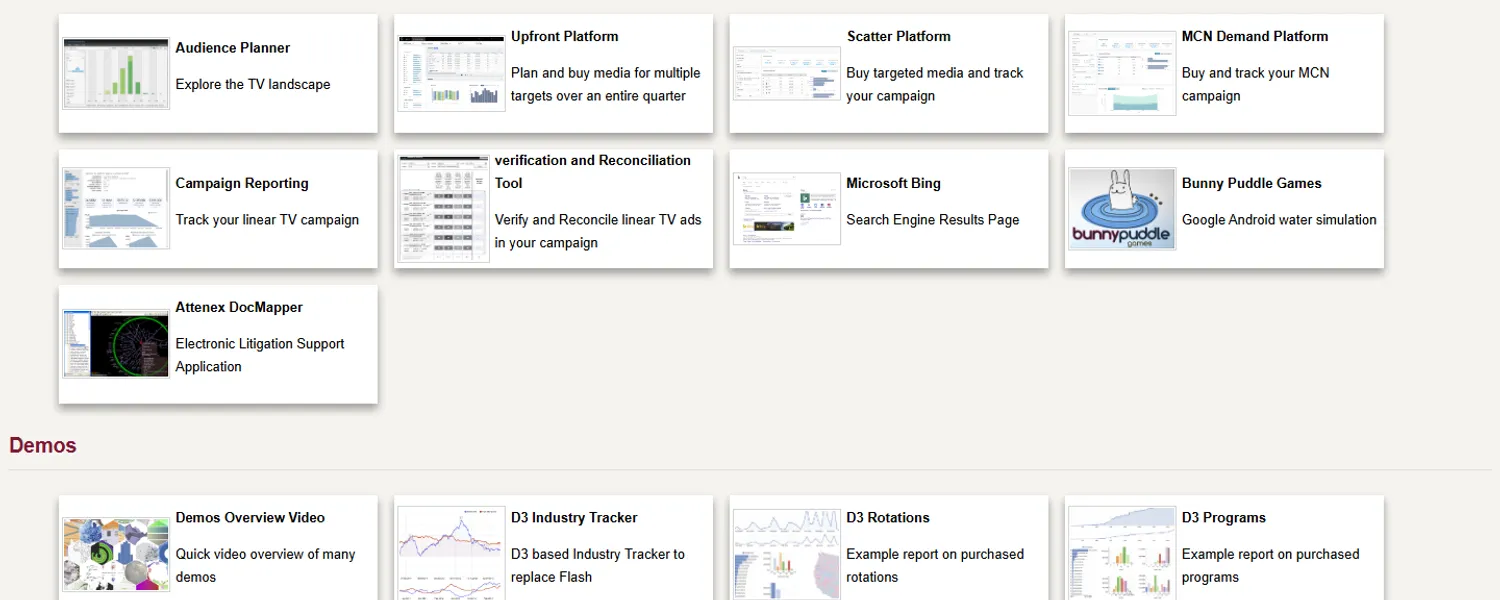Select 'D3 based Industry Tracker to' text
Viewport: 1500px width, 600px height.
(x=598, y=554)
